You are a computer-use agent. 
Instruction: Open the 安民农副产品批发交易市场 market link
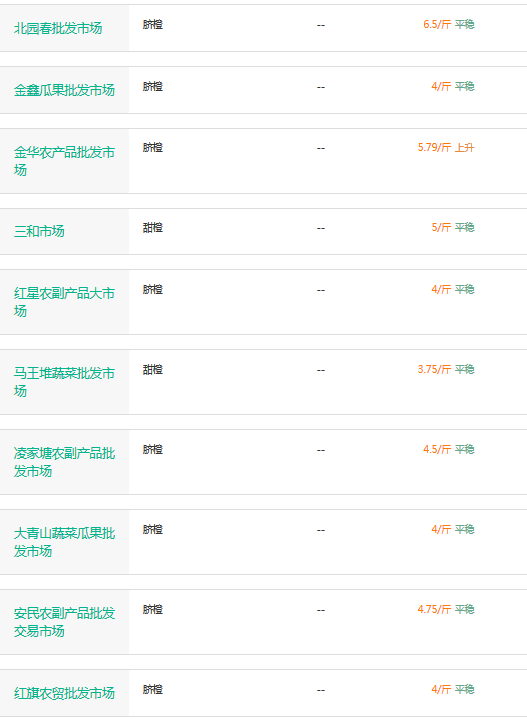coord(64,622)
